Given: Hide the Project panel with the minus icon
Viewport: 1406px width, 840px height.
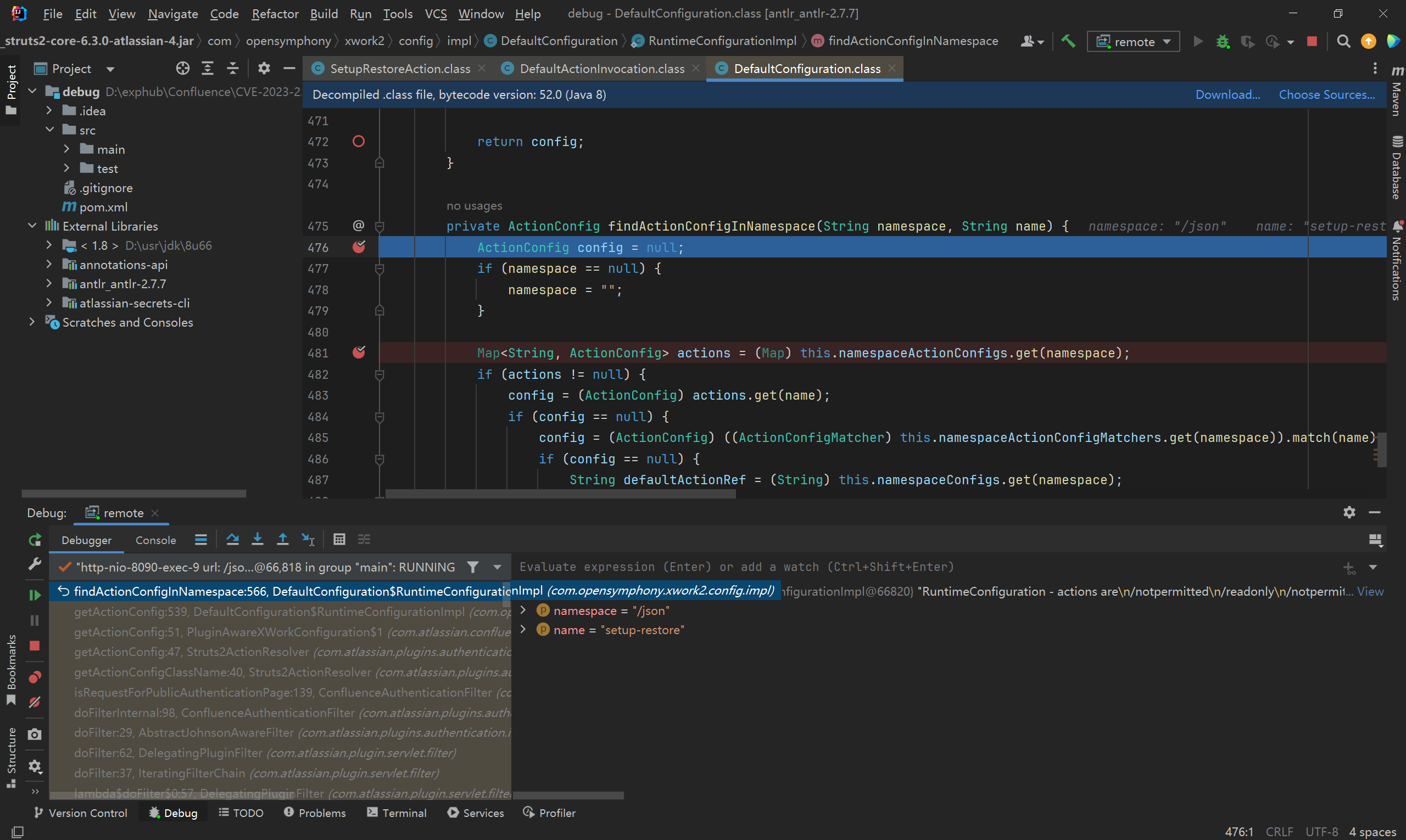Looking at the screenshot, I should [x=289, y=69].
